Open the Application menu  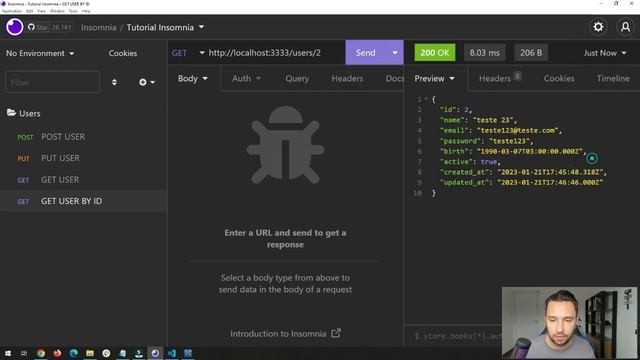click(12, 11)
